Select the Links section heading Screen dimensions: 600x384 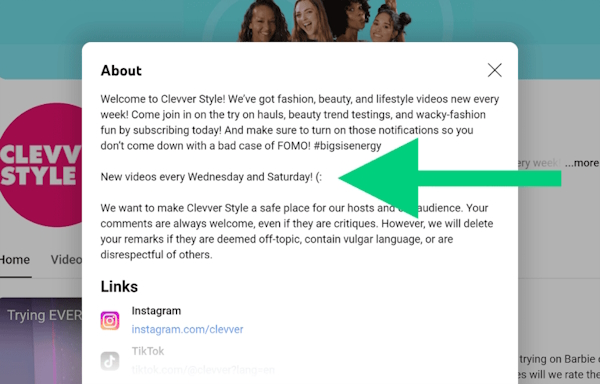(119, 286)
